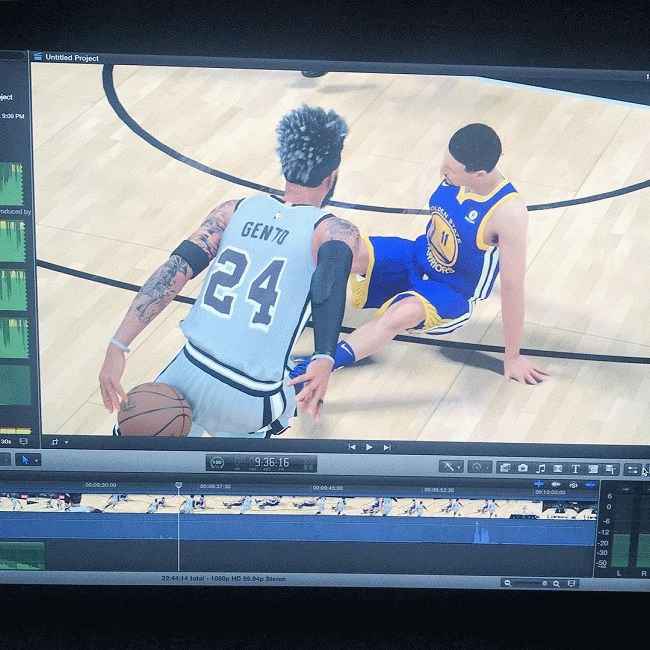Screen dimensions: 650x650
Task: Toggle snapping in the timeline
Action: pyautogui.click(x=590, y=485)
